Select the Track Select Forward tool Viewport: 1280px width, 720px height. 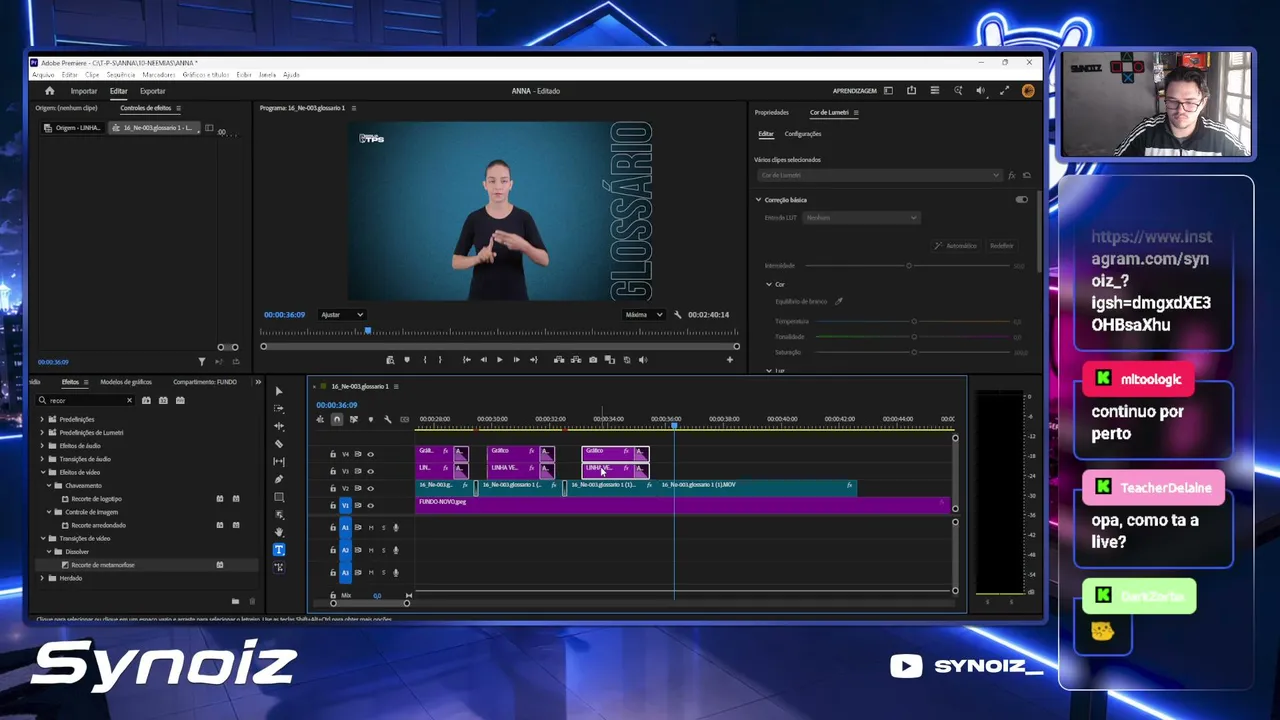tap(279, 408)
